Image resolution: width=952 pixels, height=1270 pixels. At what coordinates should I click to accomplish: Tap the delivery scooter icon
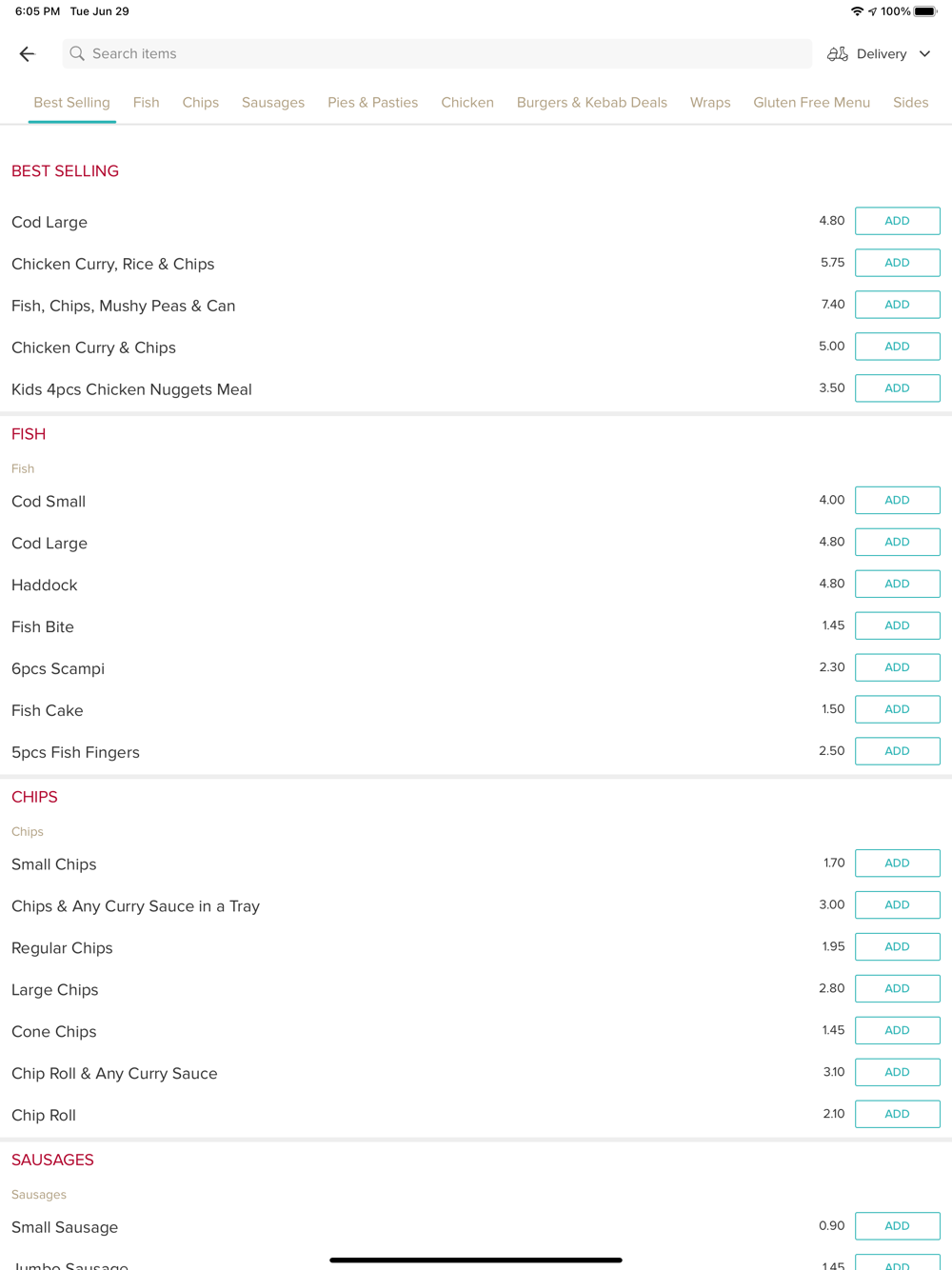[x=838, y=54]
